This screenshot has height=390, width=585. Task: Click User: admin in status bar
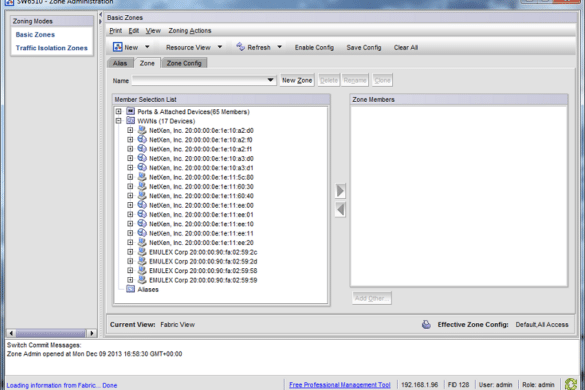495,385
